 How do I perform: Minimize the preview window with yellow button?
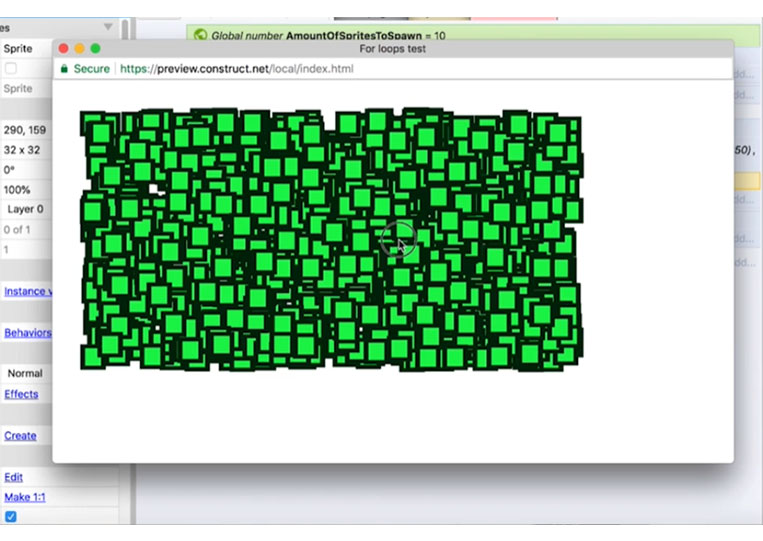pos(79,49)
